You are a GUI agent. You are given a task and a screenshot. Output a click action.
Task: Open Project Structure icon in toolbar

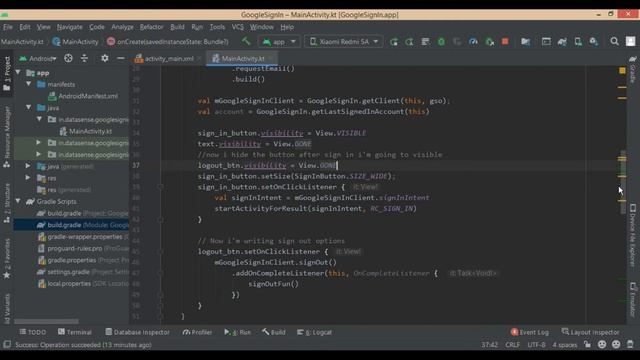click(x=526, y=42)
